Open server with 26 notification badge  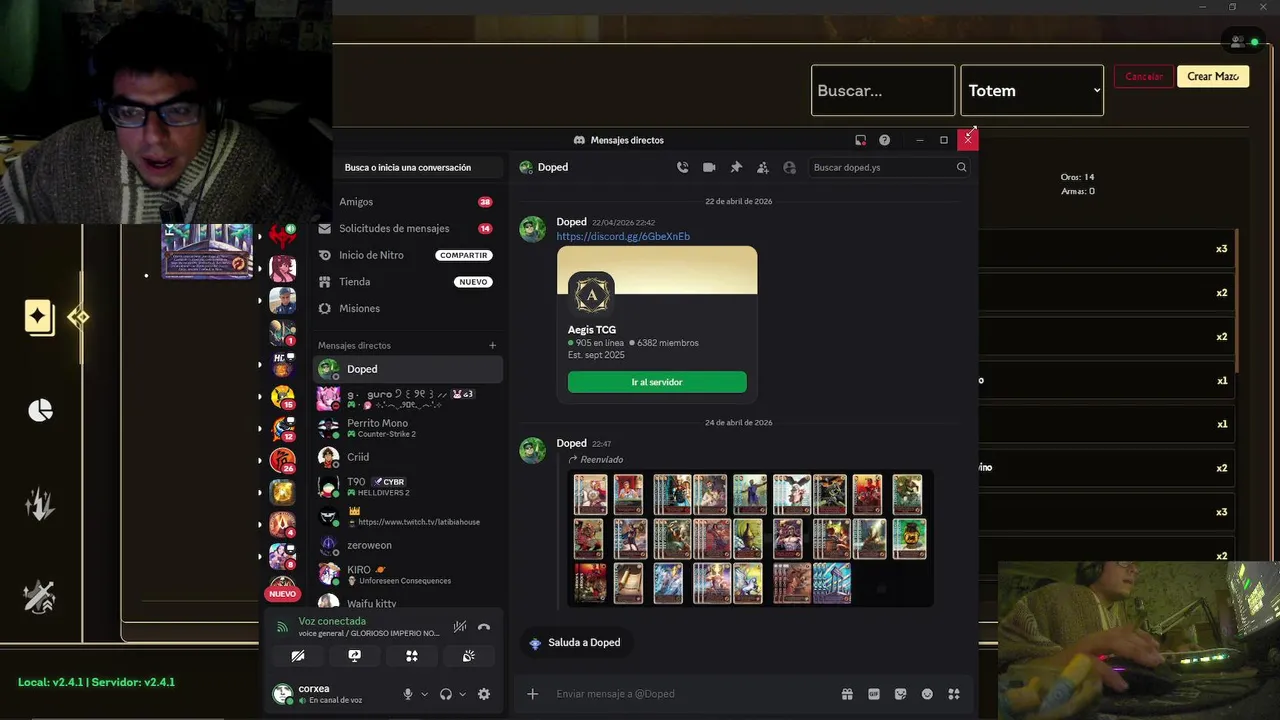pyautogui.click(x=283, y=460)
